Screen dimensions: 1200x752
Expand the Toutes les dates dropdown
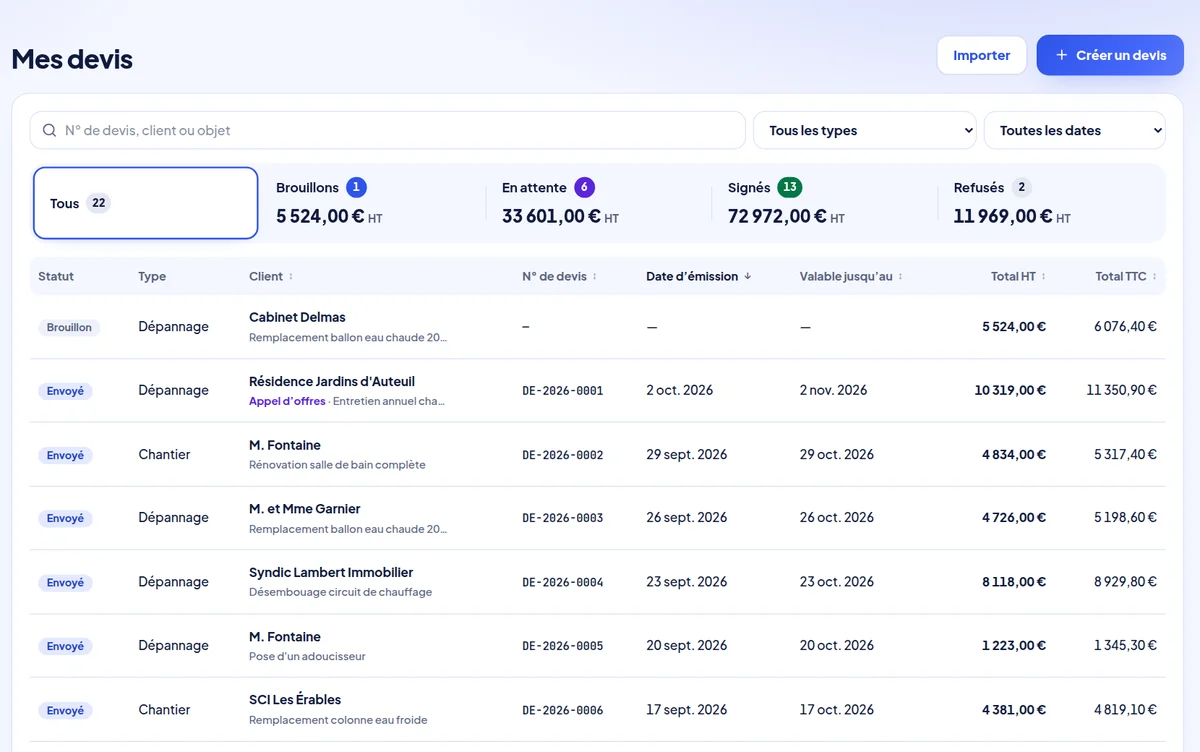[1075, 130]
